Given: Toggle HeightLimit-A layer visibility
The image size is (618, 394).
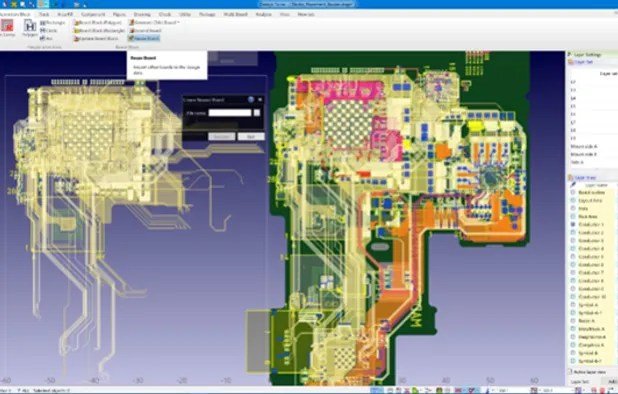Looking at the screenshot, I should (x=573, y=337).
